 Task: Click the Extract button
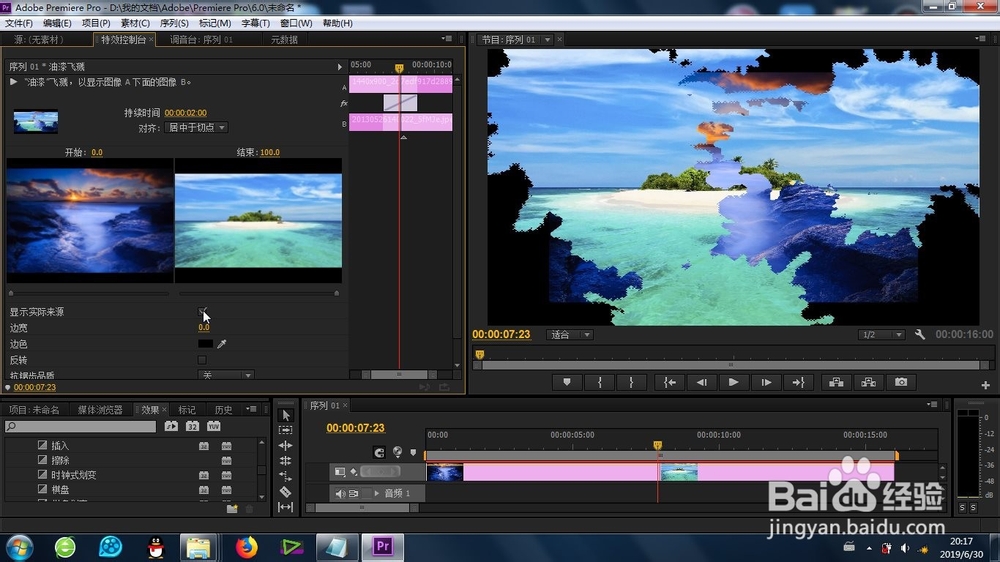(x=869, y=382)
